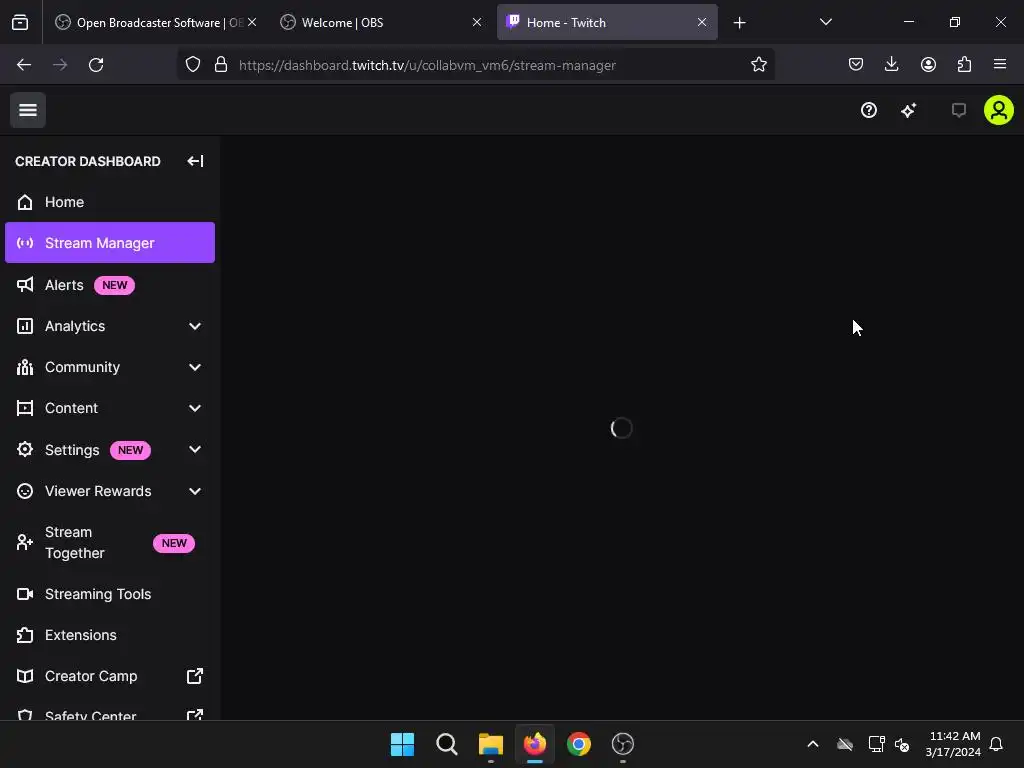The height and width of the screenshot is (768, 1024).
Task: Save to Pocket icon
Action: [856, 64]
